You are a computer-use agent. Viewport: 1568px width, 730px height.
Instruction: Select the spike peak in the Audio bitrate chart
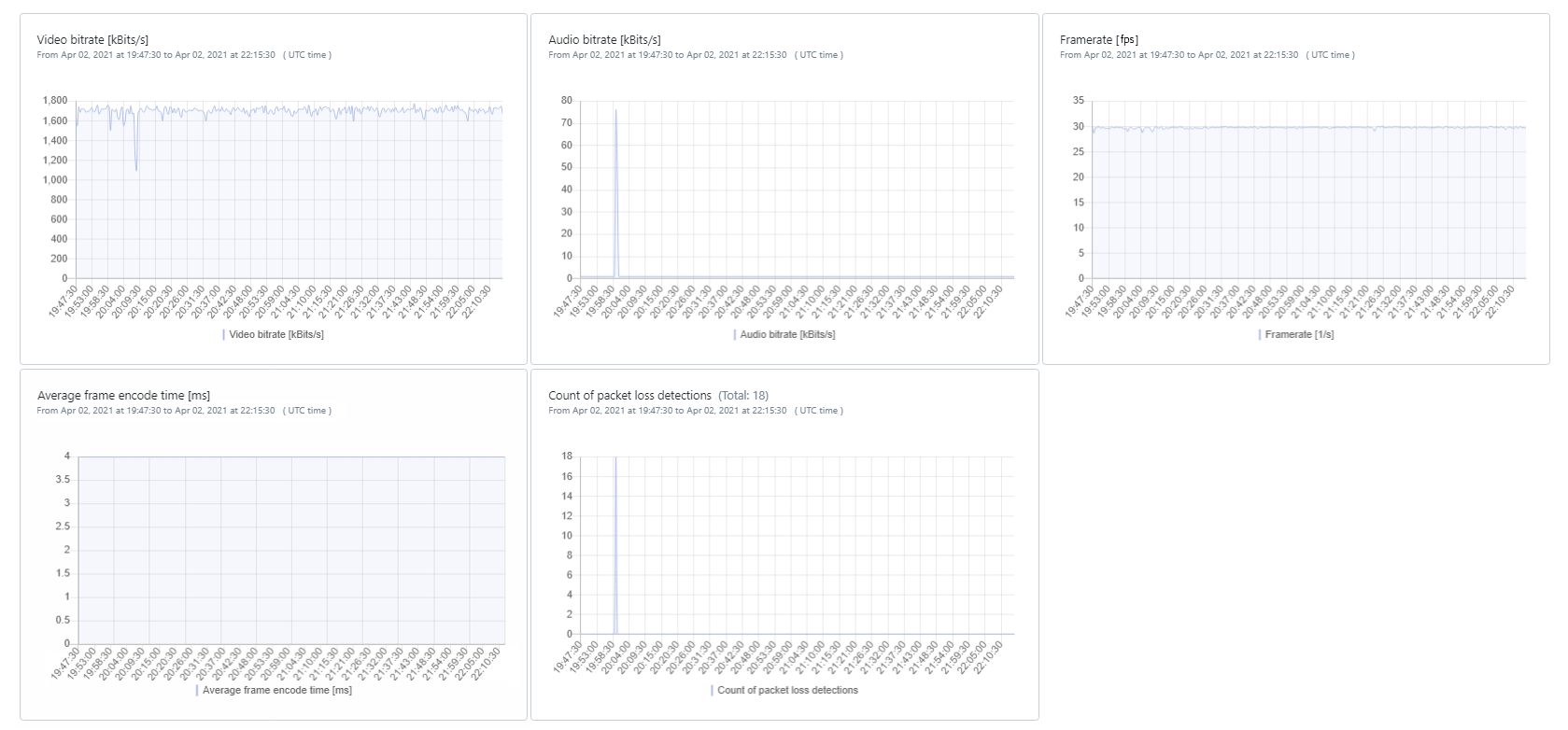click(x=615, y=111)
